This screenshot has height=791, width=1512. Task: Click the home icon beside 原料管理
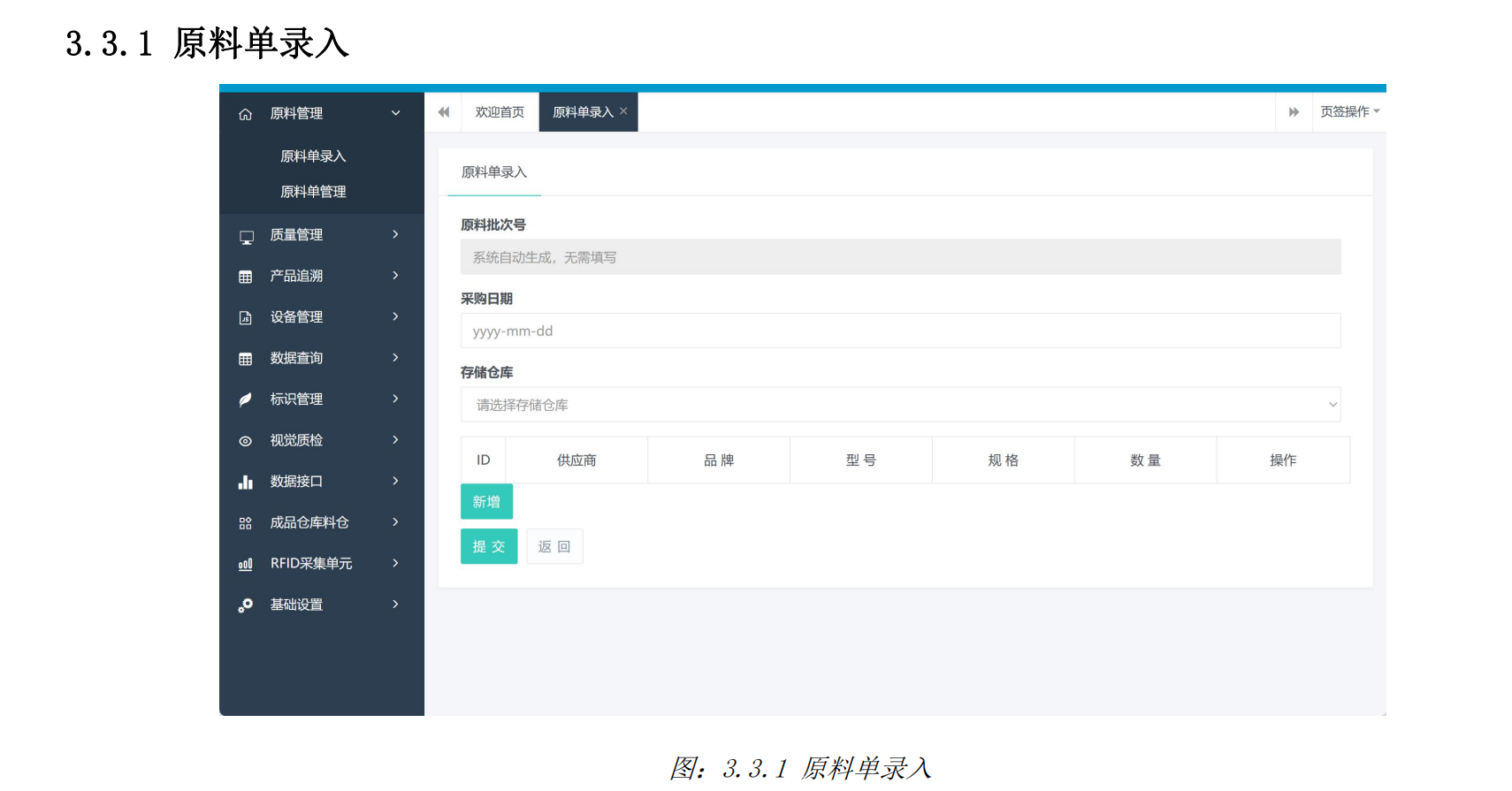pyautogui.click(x=246, y=114)
